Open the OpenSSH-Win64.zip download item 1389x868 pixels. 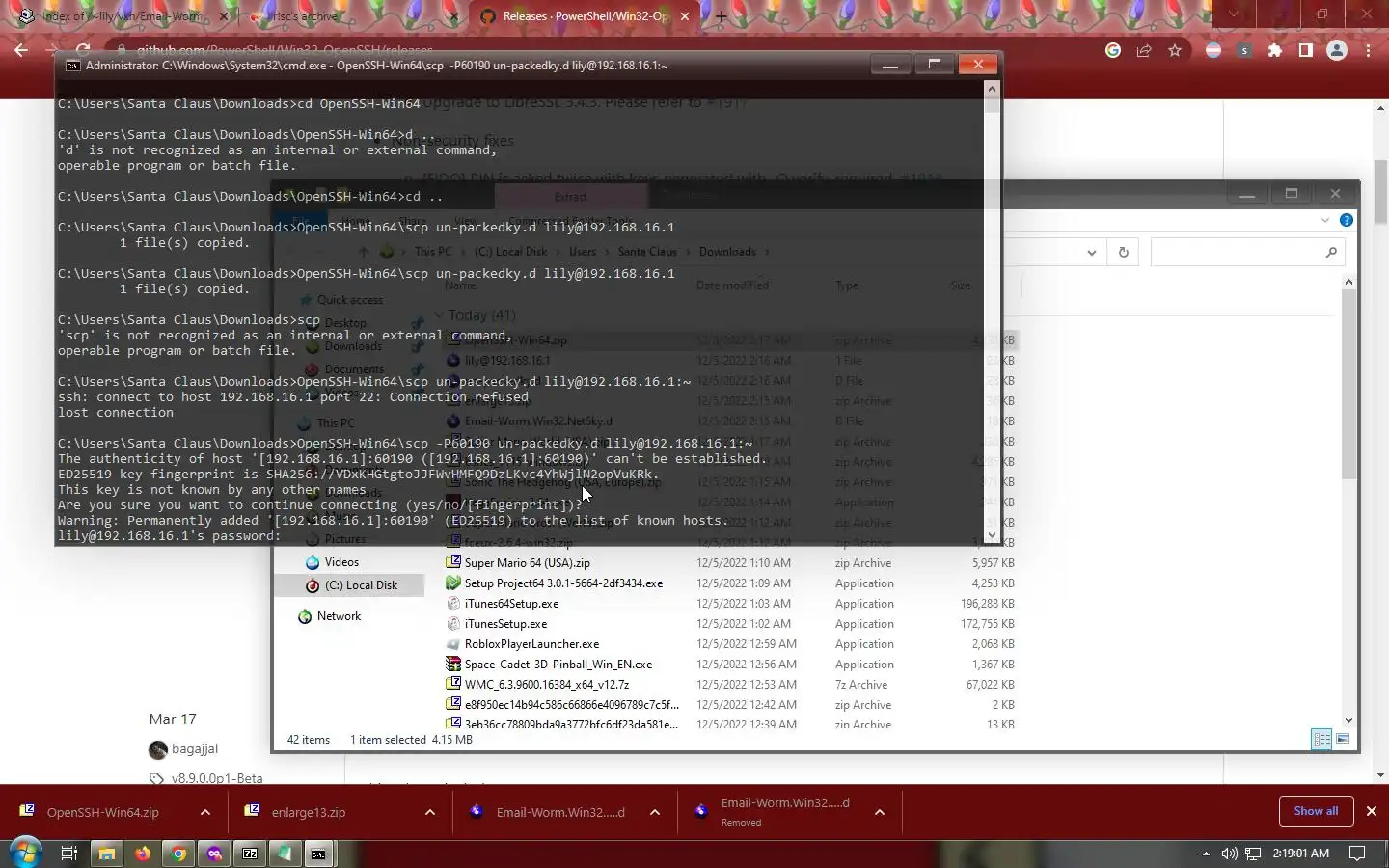click(102, 812)
